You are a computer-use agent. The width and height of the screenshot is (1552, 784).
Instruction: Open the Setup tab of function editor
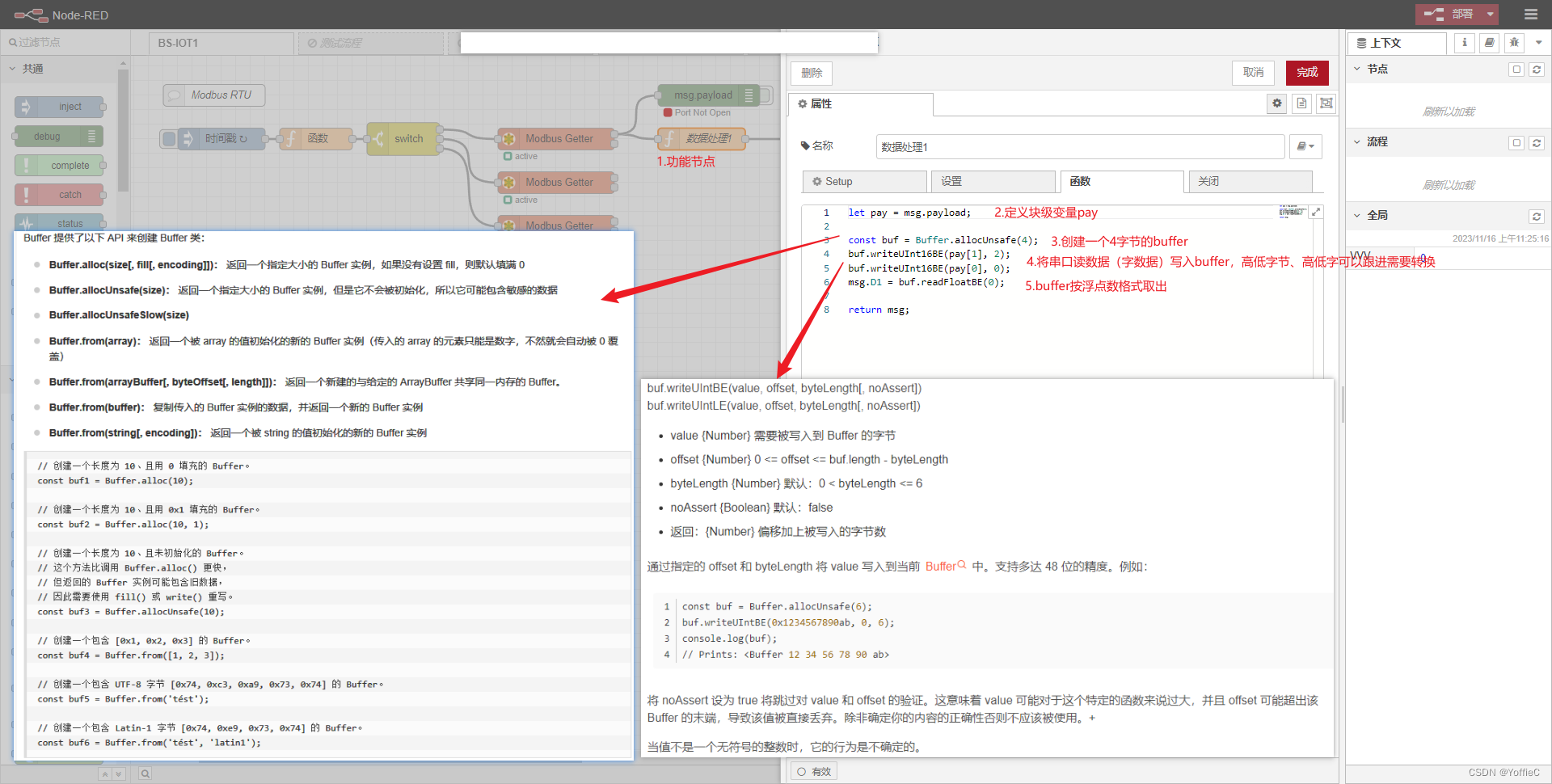(864, 181)
